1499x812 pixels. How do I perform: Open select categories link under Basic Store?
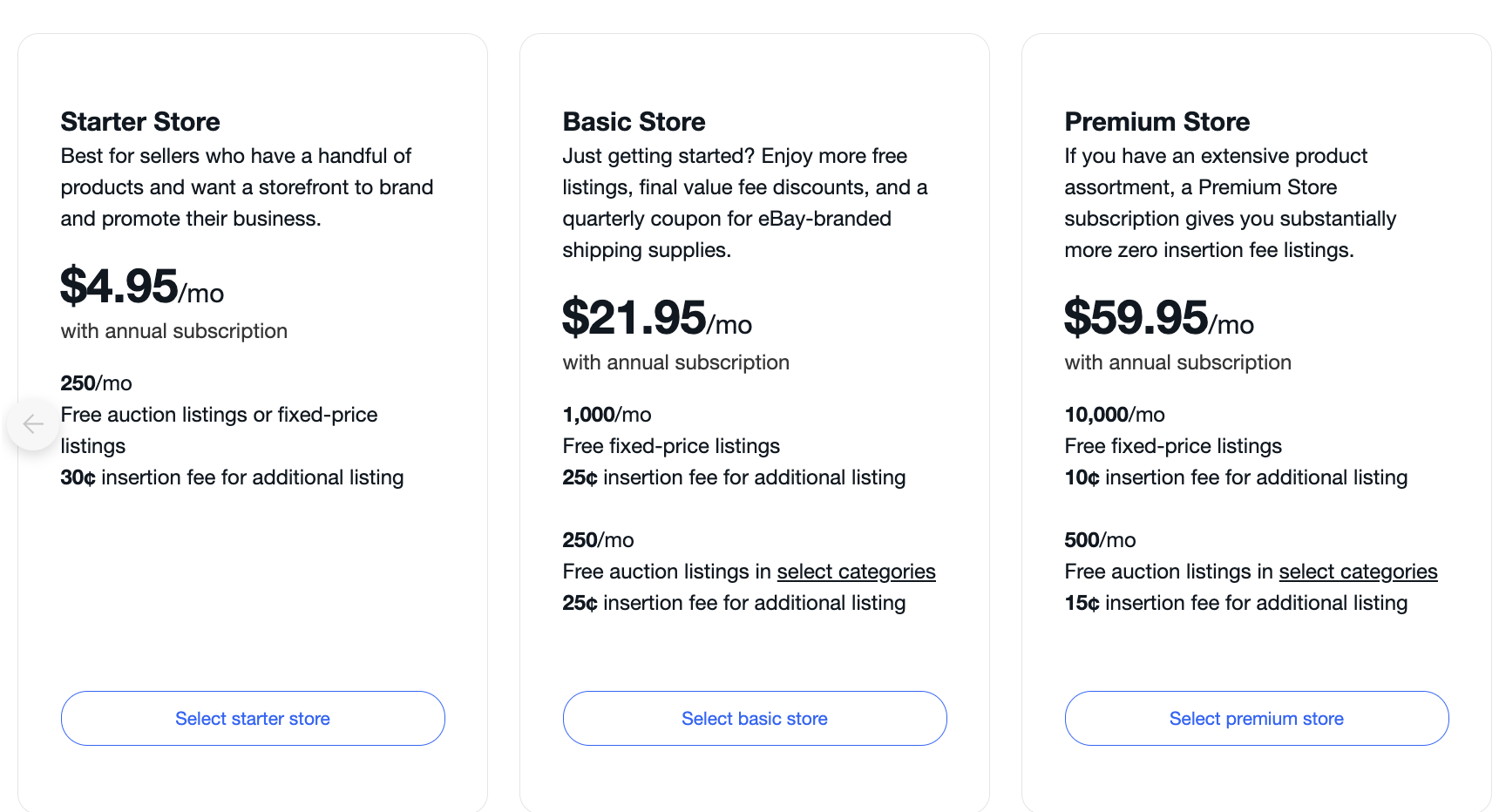[855, 571]
